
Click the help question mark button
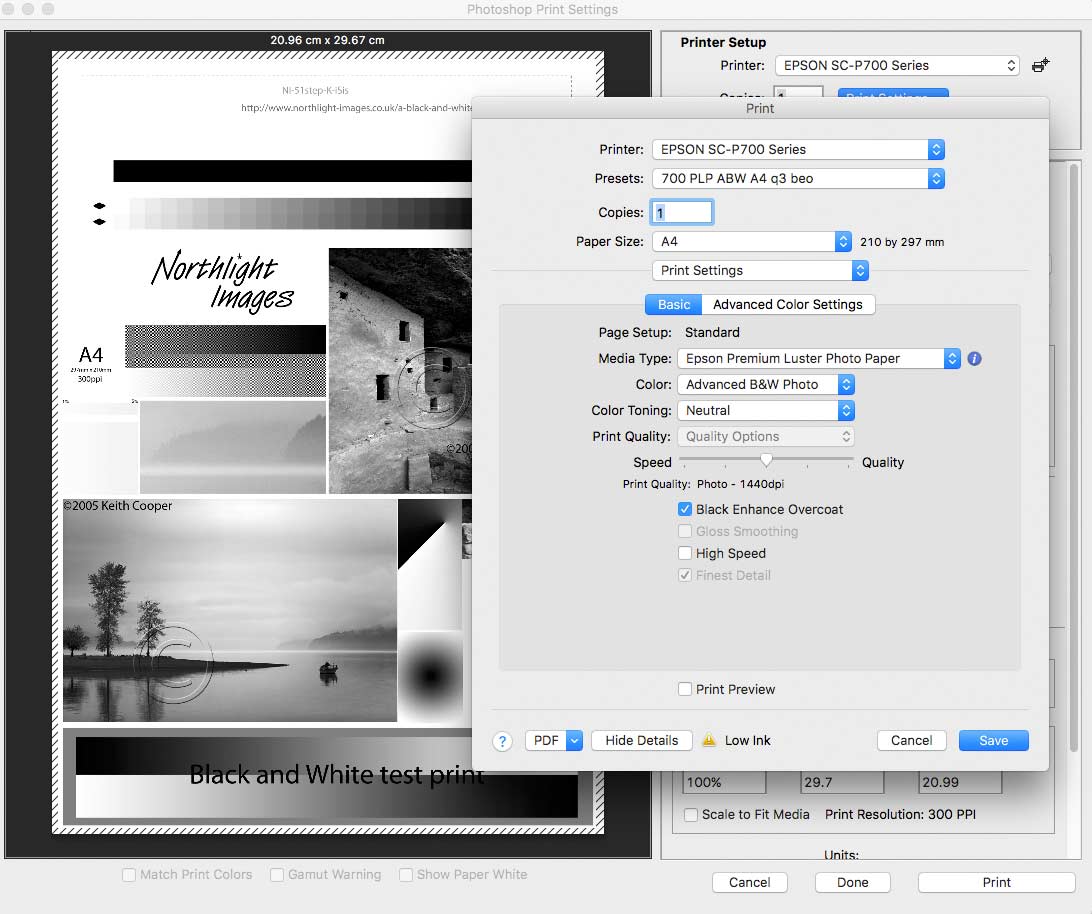coord(502,741)
